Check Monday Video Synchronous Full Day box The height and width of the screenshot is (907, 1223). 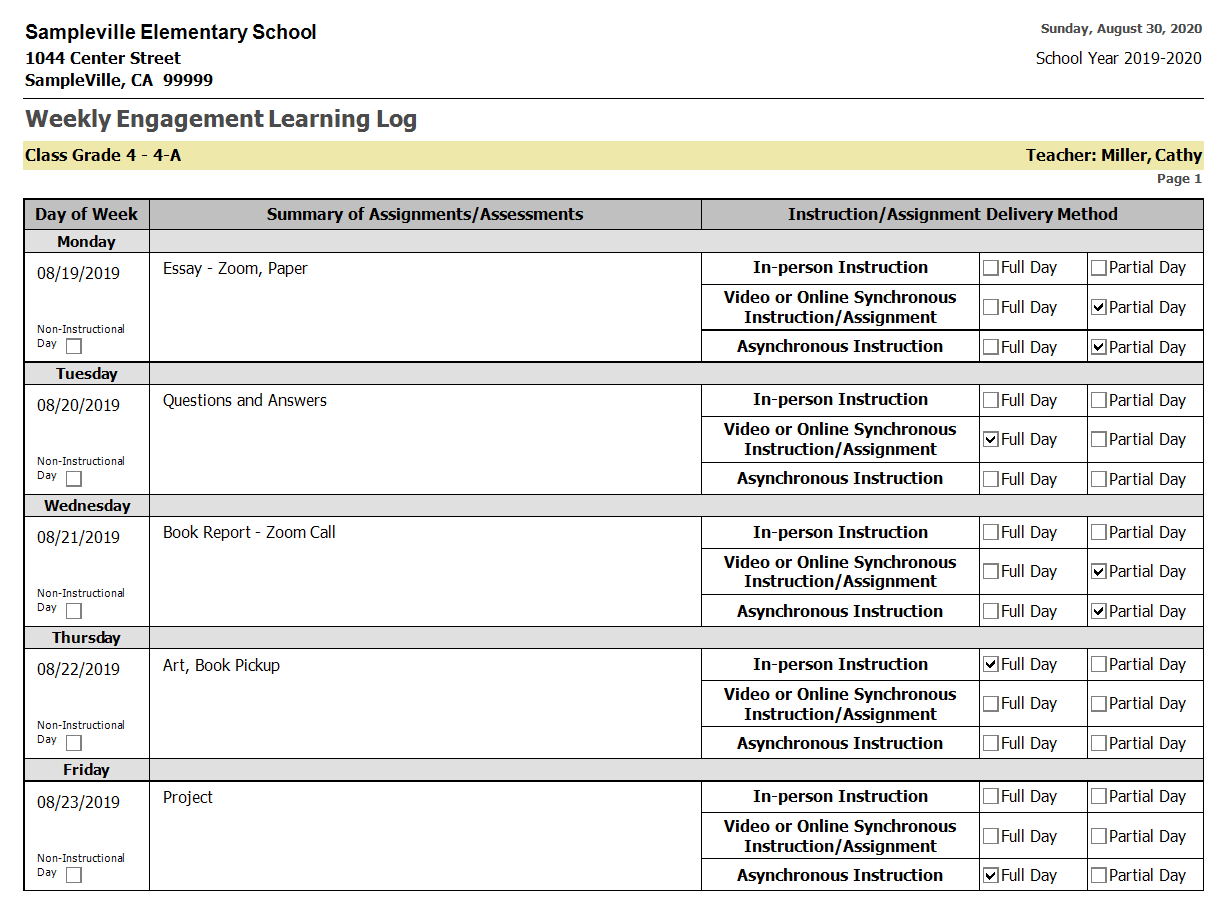tap(991, 308)
